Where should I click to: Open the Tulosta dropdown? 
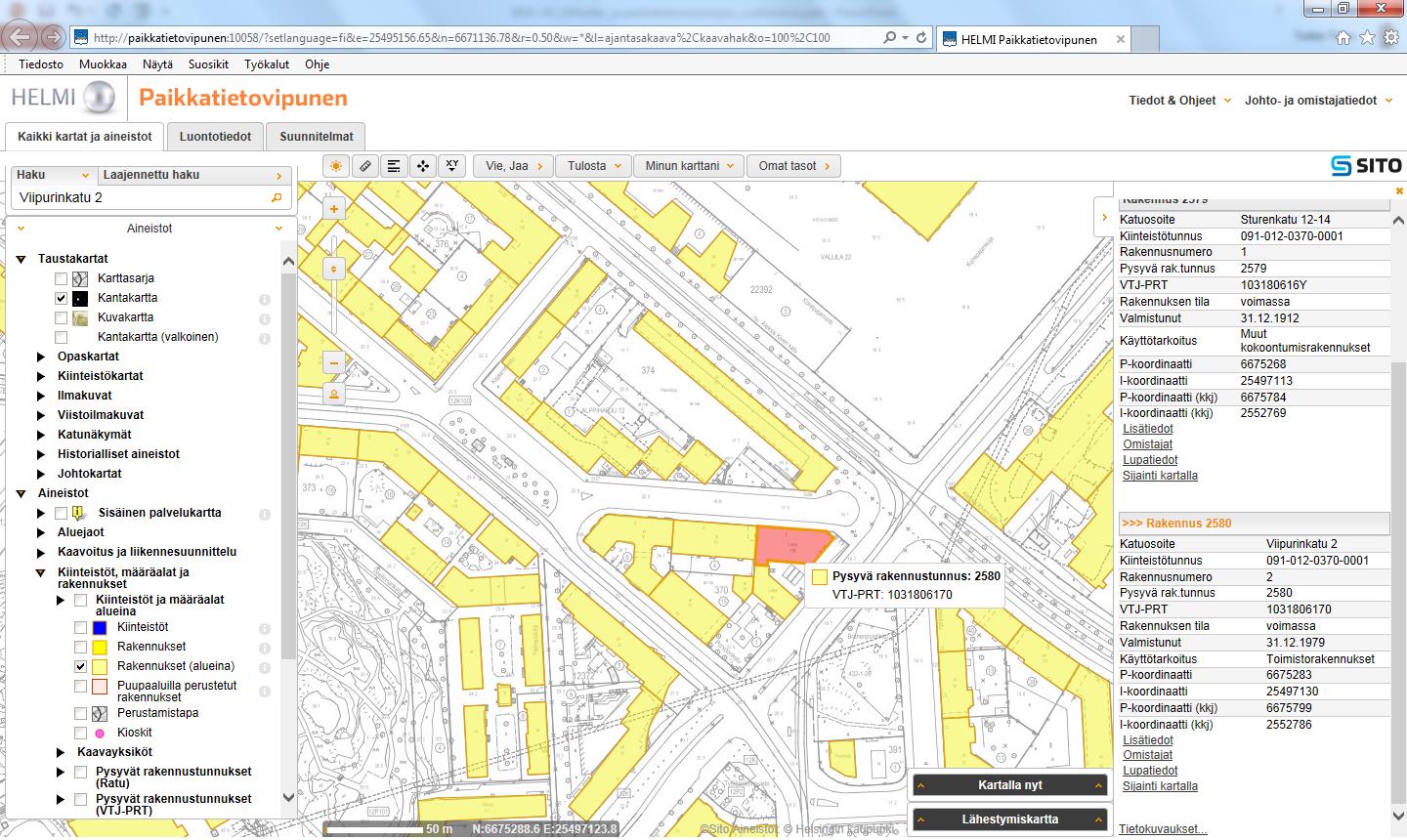click(593, 166)
